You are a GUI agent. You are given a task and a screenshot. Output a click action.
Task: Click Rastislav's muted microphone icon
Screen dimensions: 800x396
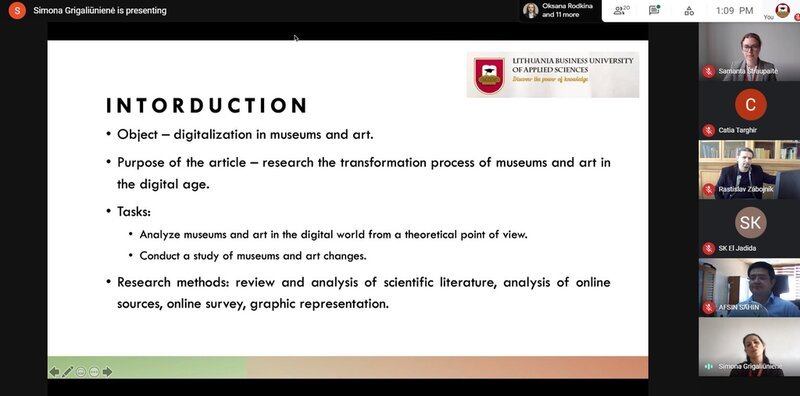coord(708,189)
